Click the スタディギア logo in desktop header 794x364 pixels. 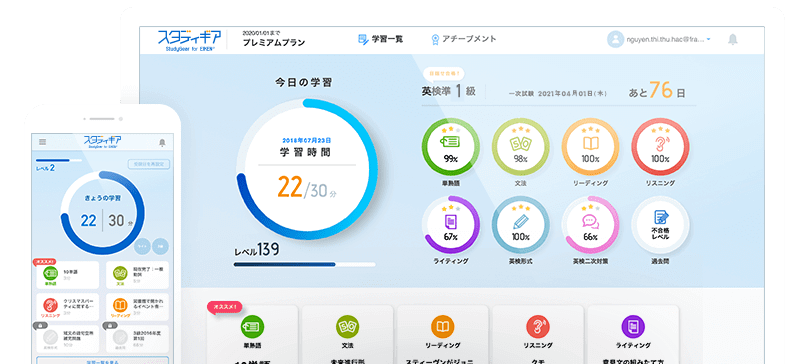(x=189, y=39)
